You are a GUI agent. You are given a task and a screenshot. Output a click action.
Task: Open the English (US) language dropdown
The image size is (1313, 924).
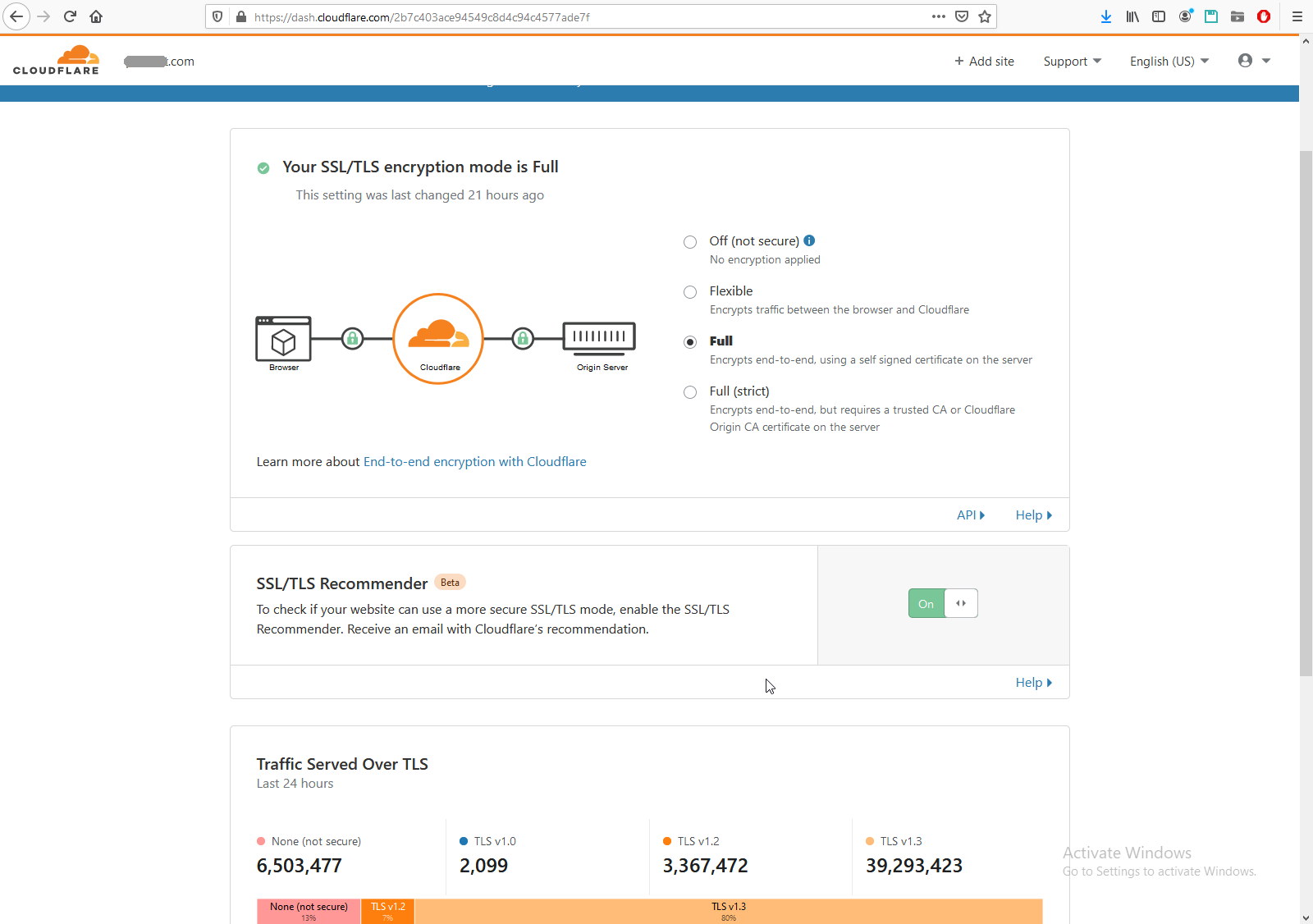click(1169, 62)
